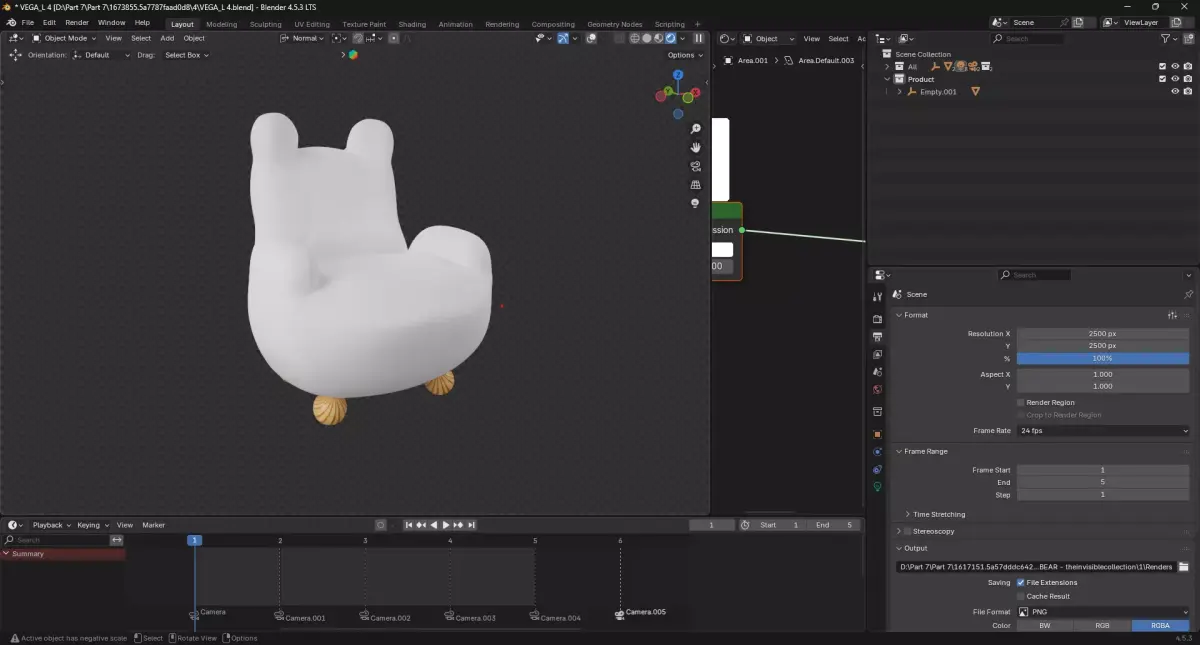
Task: Click the Empty.001 object icon in outliner
Action: point(911,91)
